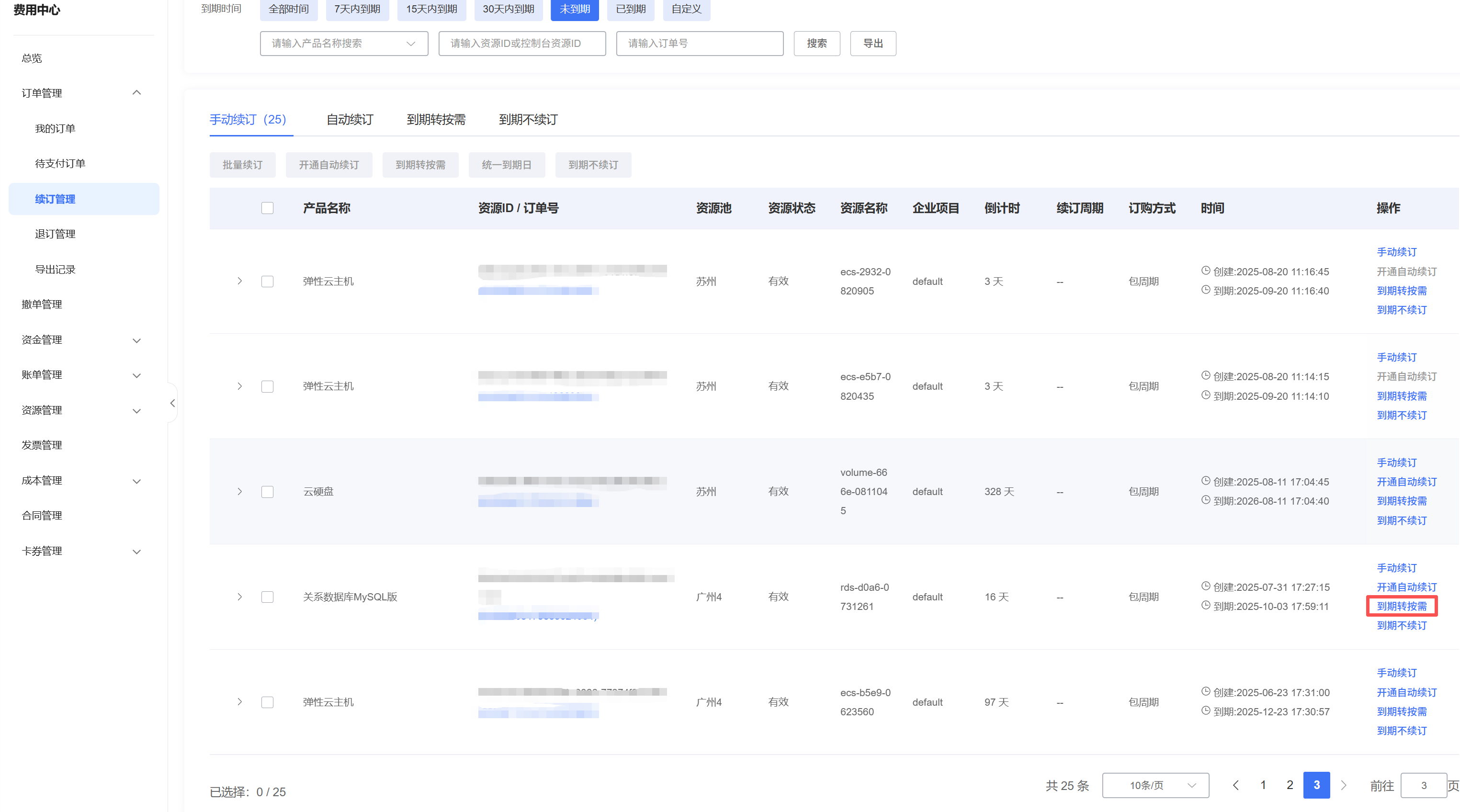Filter by 已到期
The width and height of the screenshot is (1460, 812).
[631, 9]
